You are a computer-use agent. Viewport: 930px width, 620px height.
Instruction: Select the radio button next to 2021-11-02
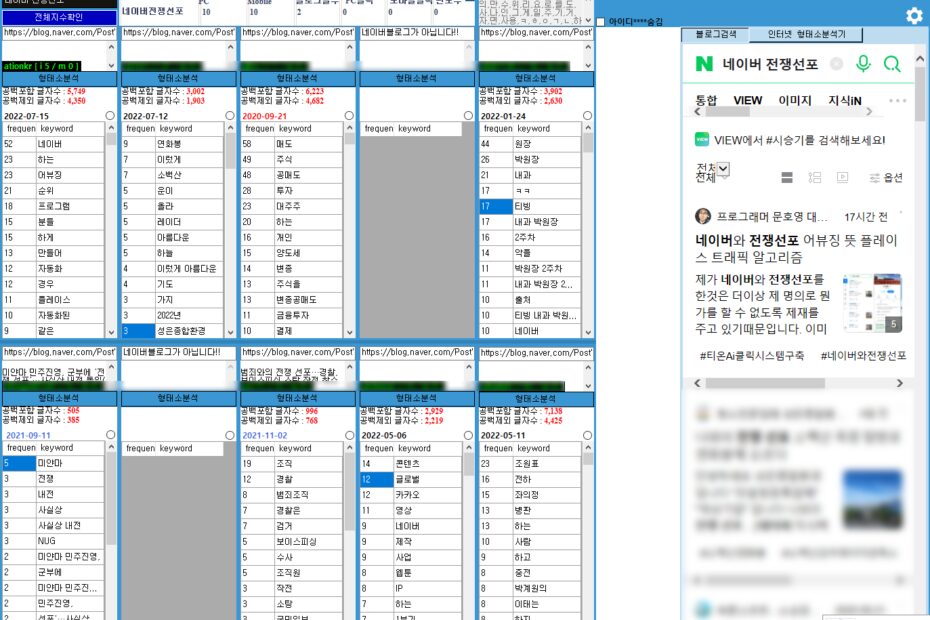point(349,435)
